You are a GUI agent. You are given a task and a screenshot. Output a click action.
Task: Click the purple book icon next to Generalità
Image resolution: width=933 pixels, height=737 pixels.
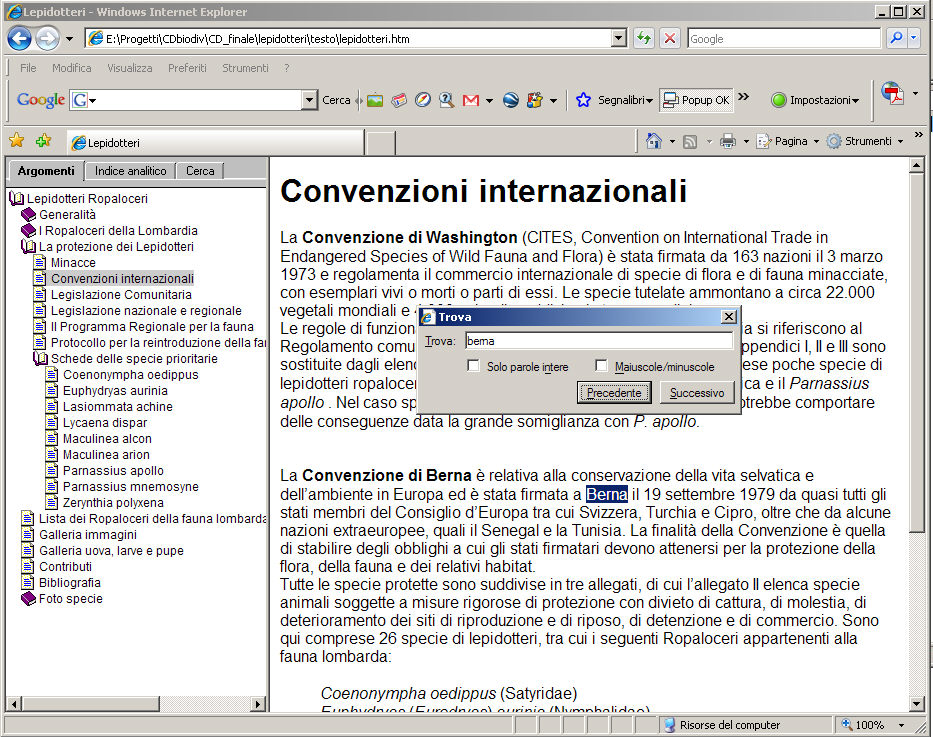29,214
